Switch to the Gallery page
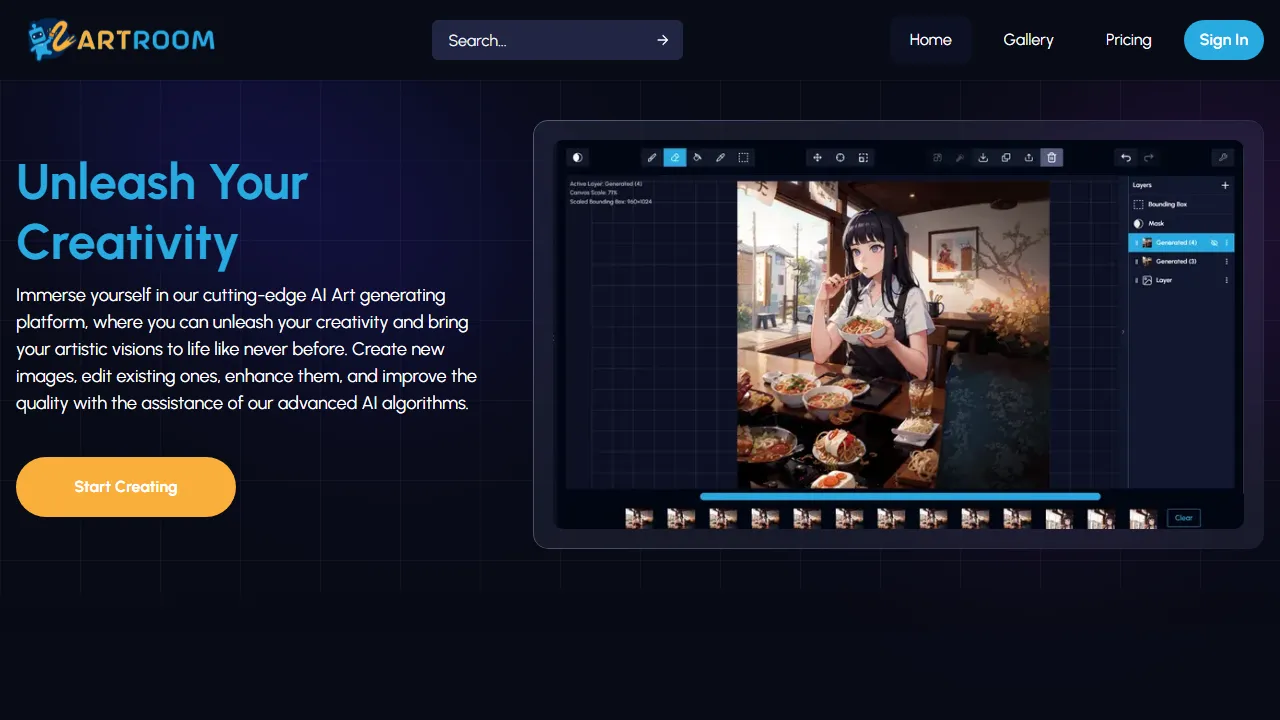The image size is (1280, 720). click(x=1028, y=40)
